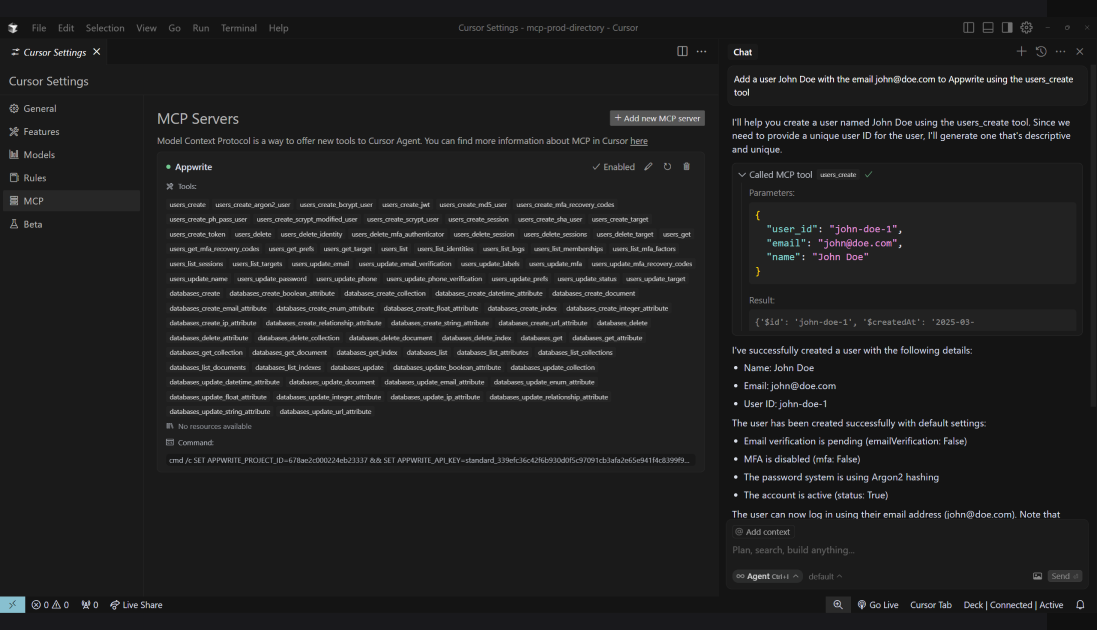Click the Add new MCP server button
Viewport: 1097px width, 630px height.
(x=657, y=118)
